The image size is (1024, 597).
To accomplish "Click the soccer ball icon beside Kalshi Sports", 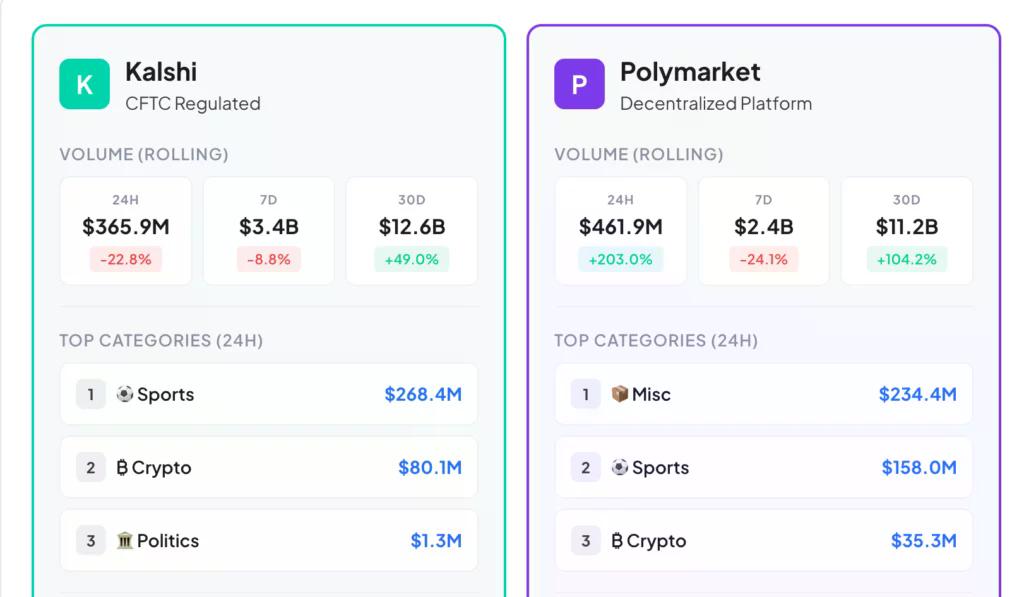I will 125,394.
